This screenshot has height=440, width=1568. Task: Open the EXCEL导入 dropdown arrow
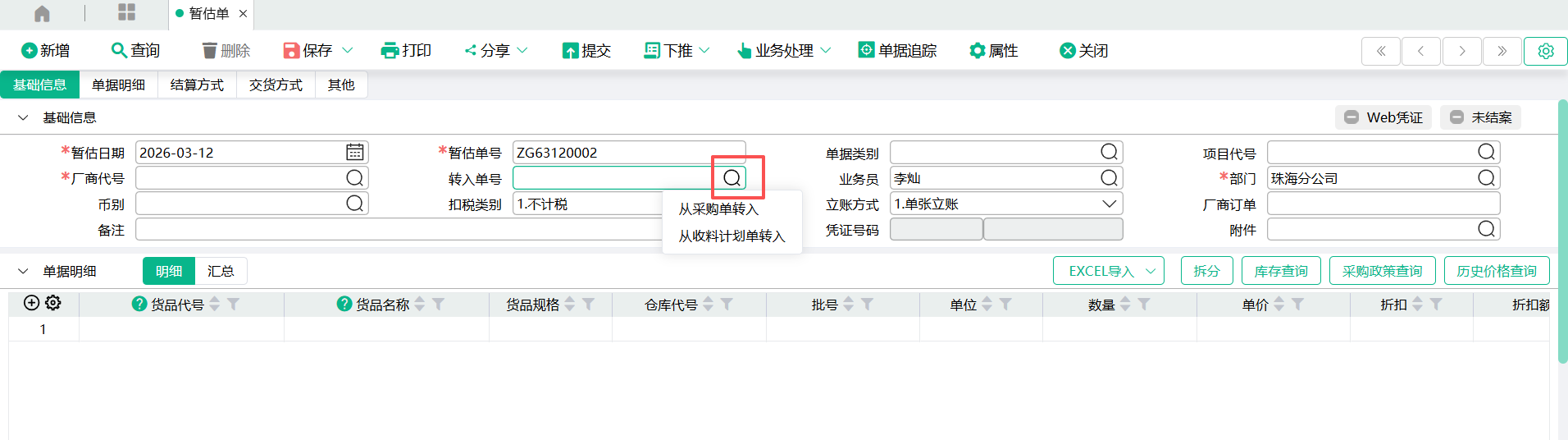click(1151, 271)
